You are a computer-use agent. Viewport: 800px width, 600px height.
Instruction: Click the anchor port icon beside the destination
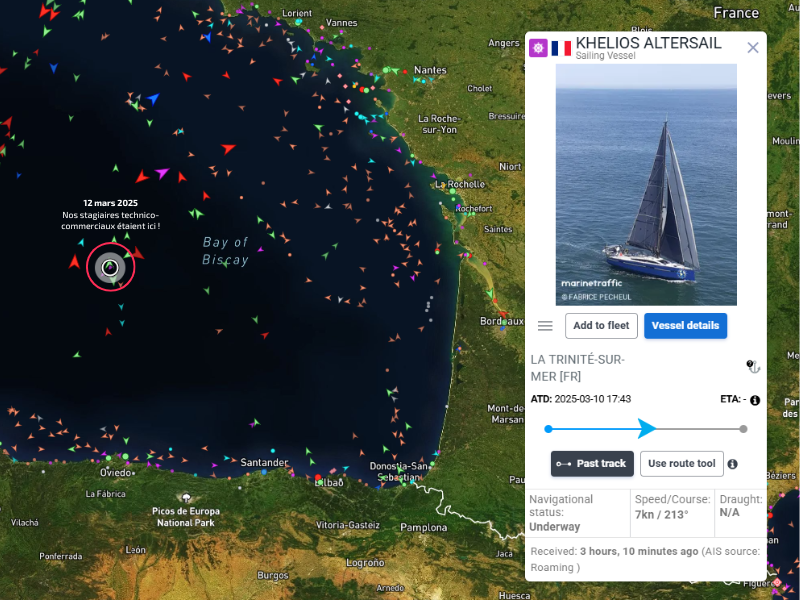[753, 367]
